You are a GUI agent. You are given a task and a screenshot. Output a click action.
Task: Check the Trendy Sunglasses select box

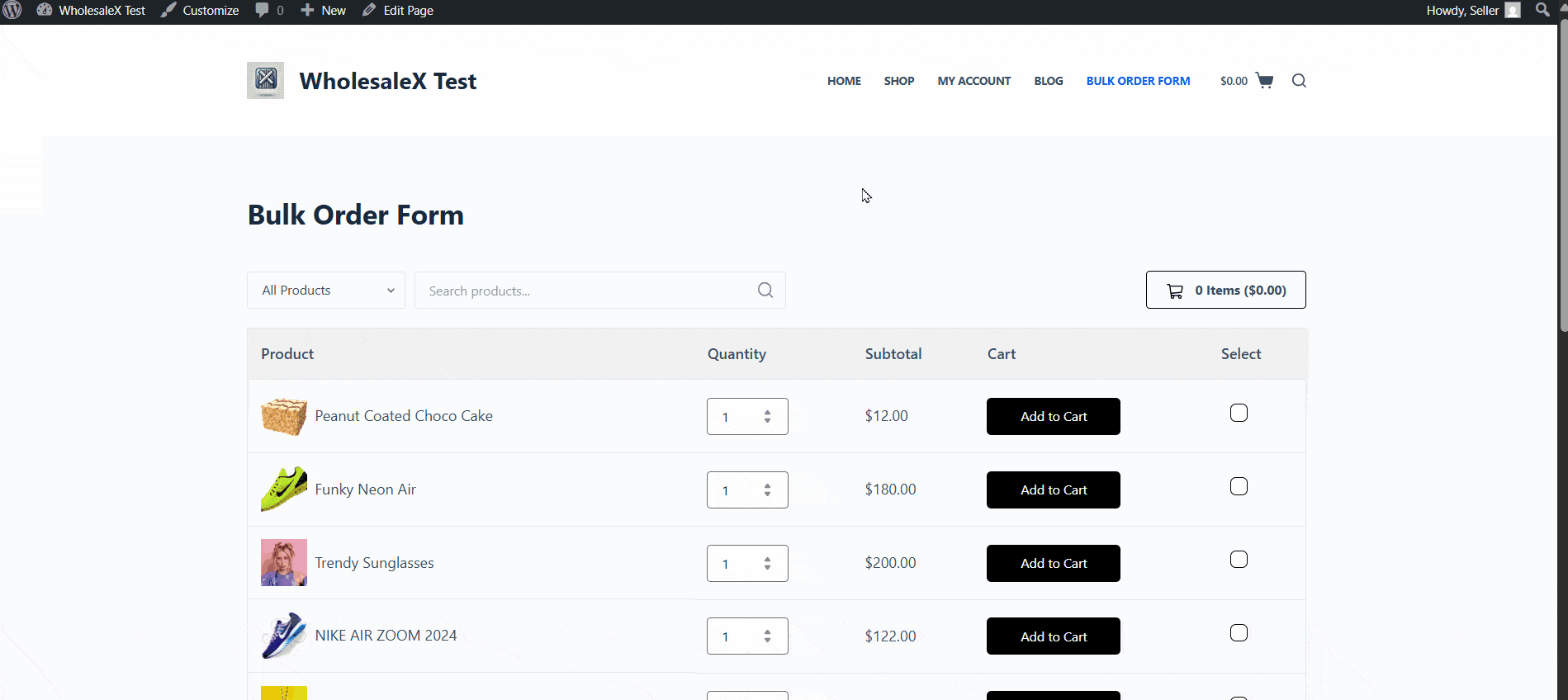[1239, 560]
